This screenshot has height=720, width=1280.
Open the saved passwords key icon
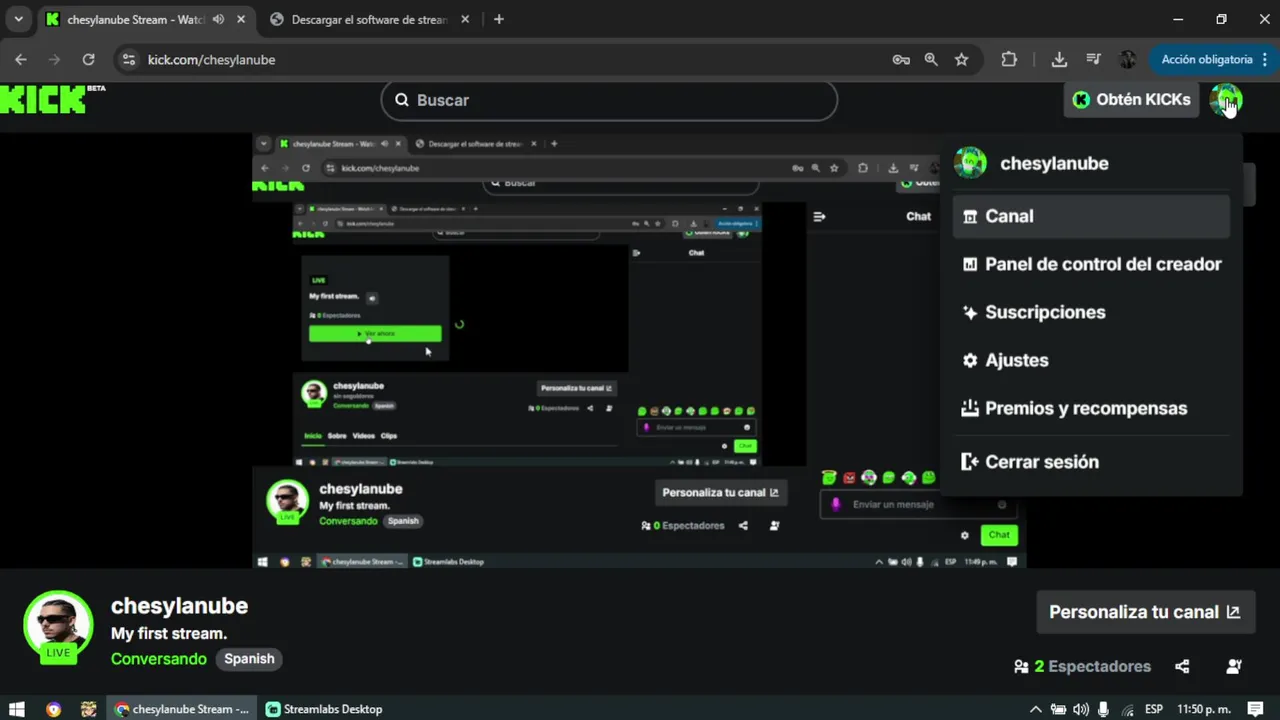point(901,60)
